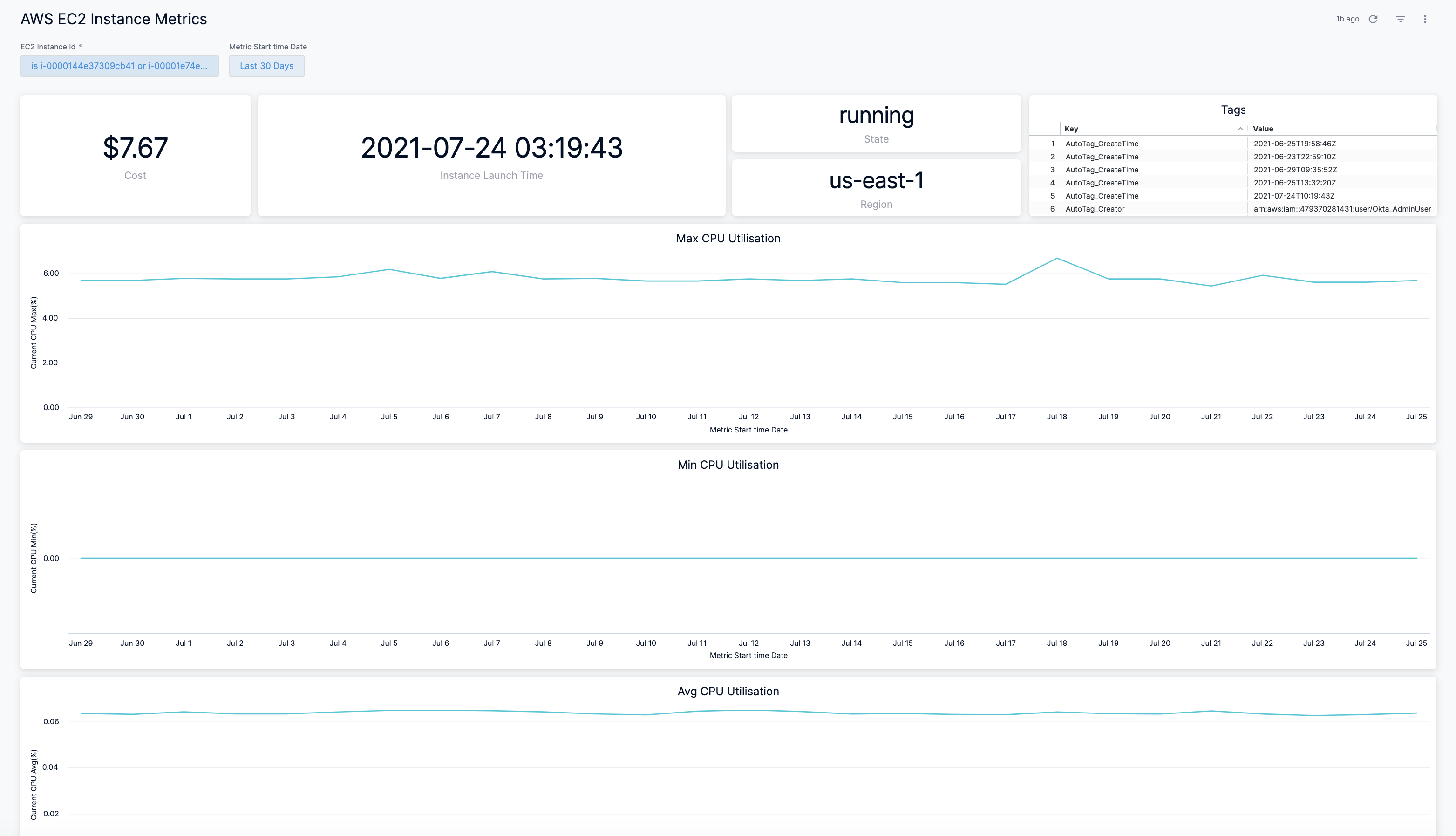Sort Tags table by Key column
1456x836 pixels.
pos(1071,129)
